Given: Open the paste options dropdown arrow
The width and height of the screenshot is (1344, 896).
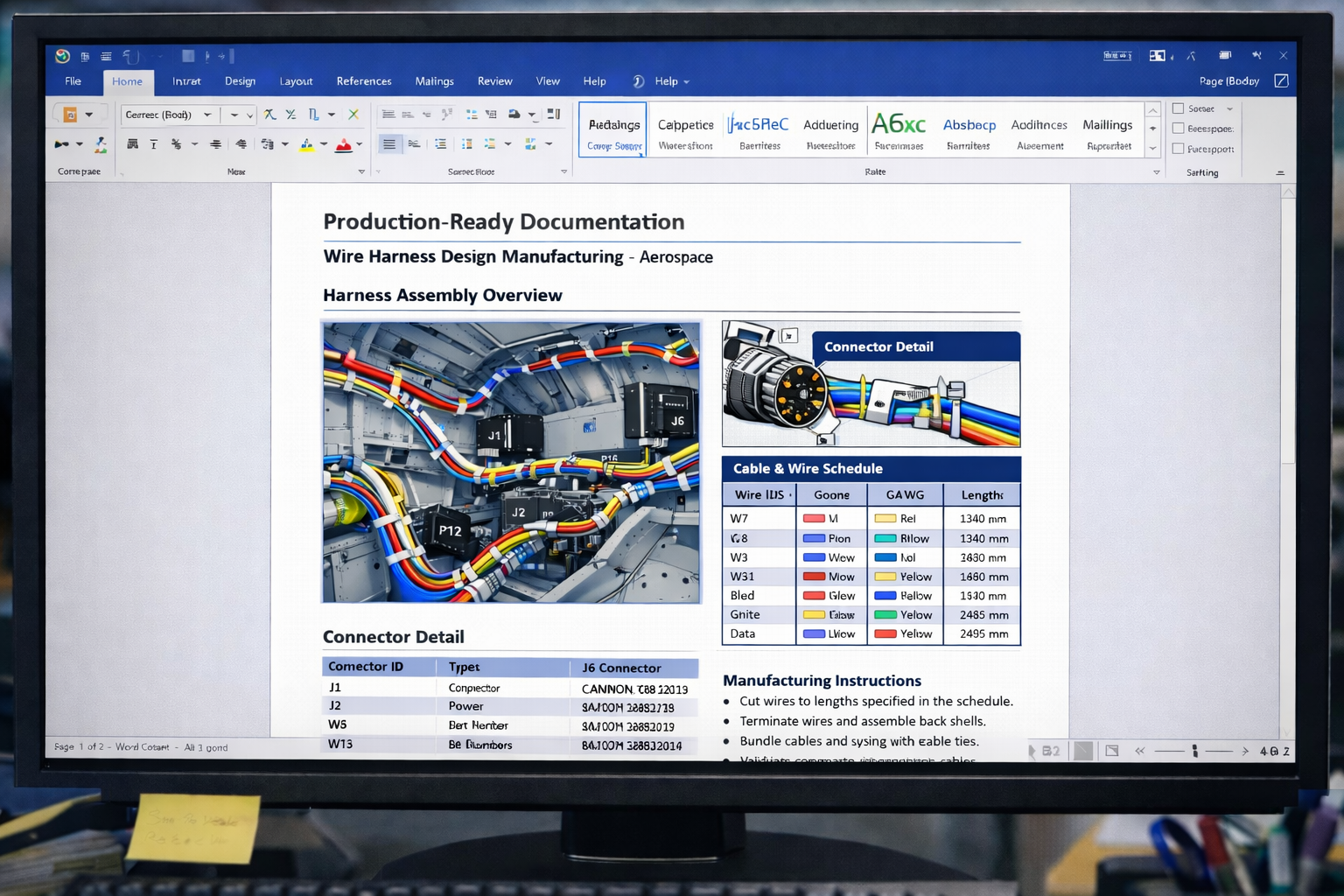Looking at the screenshot, I should point(88,115).
